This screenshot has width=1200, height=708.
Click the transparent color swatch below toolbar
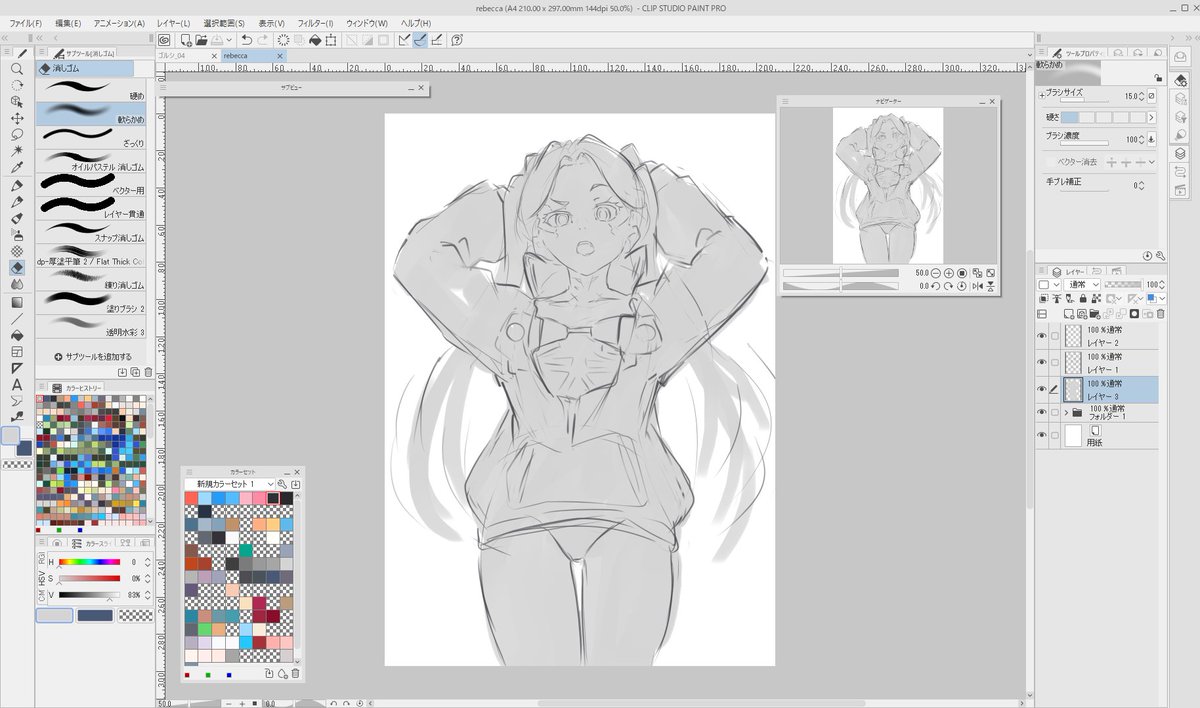pyautogui.click(x=16, y=464)
